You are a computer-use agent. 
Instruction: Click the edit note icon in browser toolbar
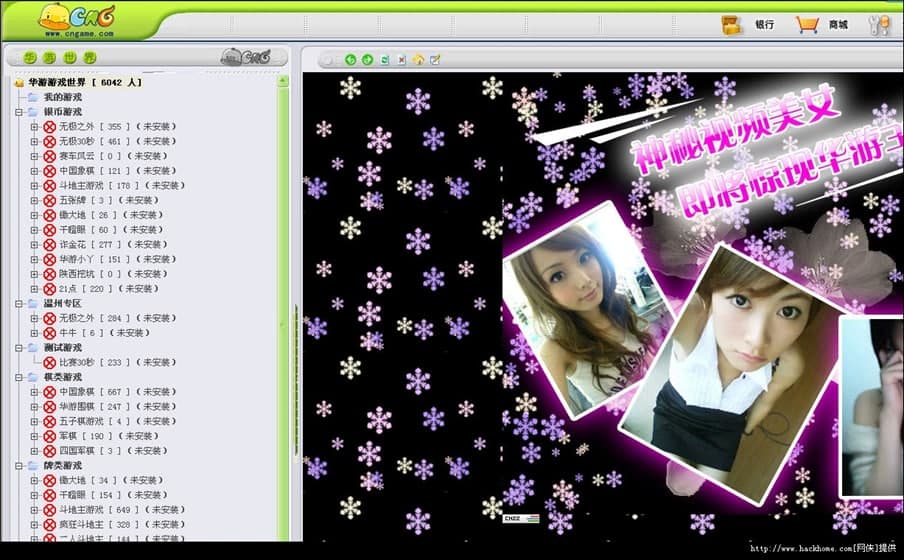point(435,59)
